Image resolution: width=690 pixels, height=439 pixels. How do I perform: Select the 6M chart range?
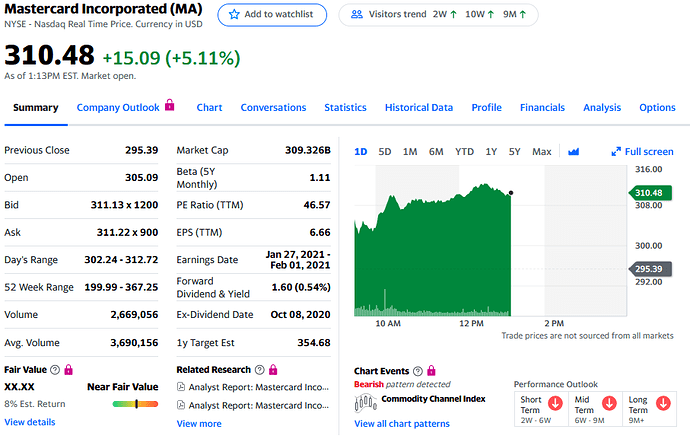click(436, 152)
